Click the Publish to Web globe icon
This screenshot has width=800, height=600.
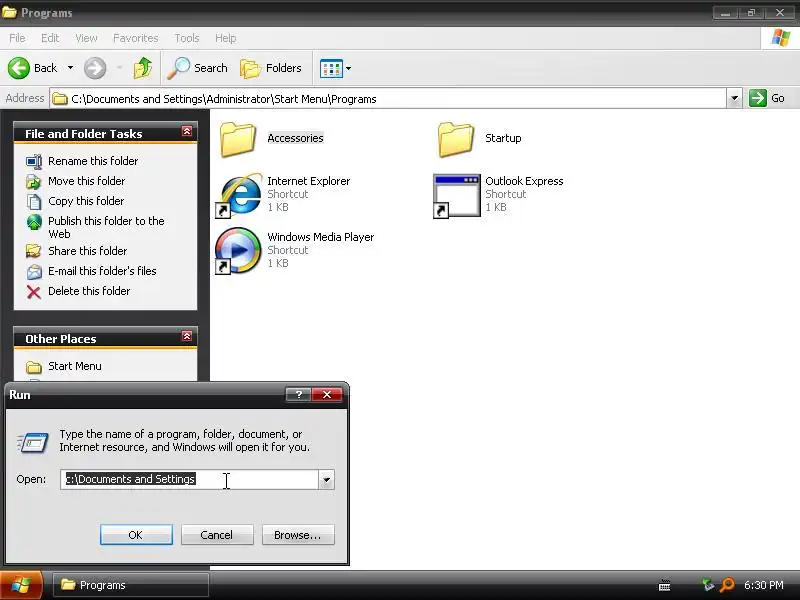point(34,222)
